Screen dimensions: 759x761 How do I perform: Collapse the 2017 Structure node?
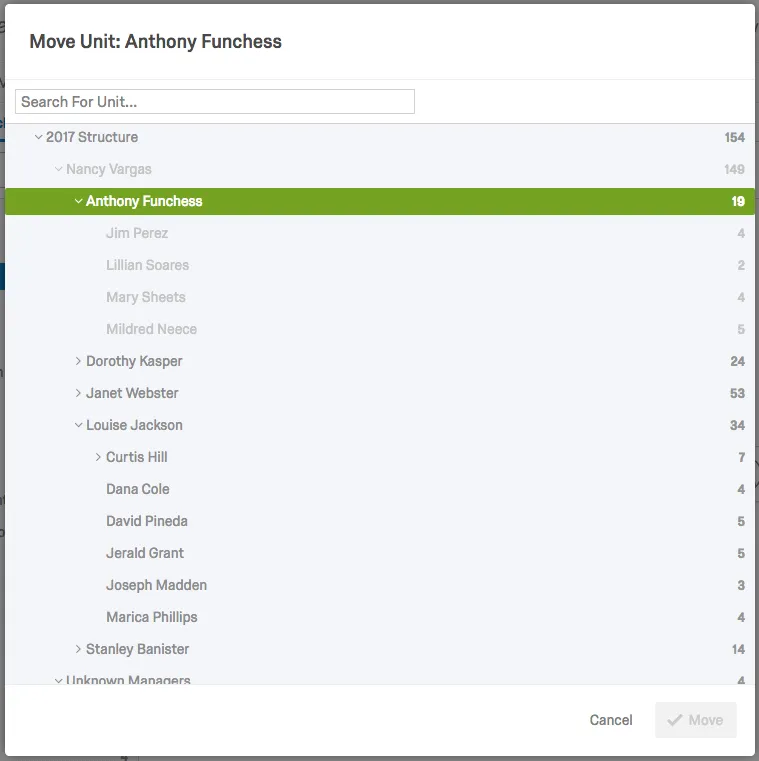tap(39, 137)
